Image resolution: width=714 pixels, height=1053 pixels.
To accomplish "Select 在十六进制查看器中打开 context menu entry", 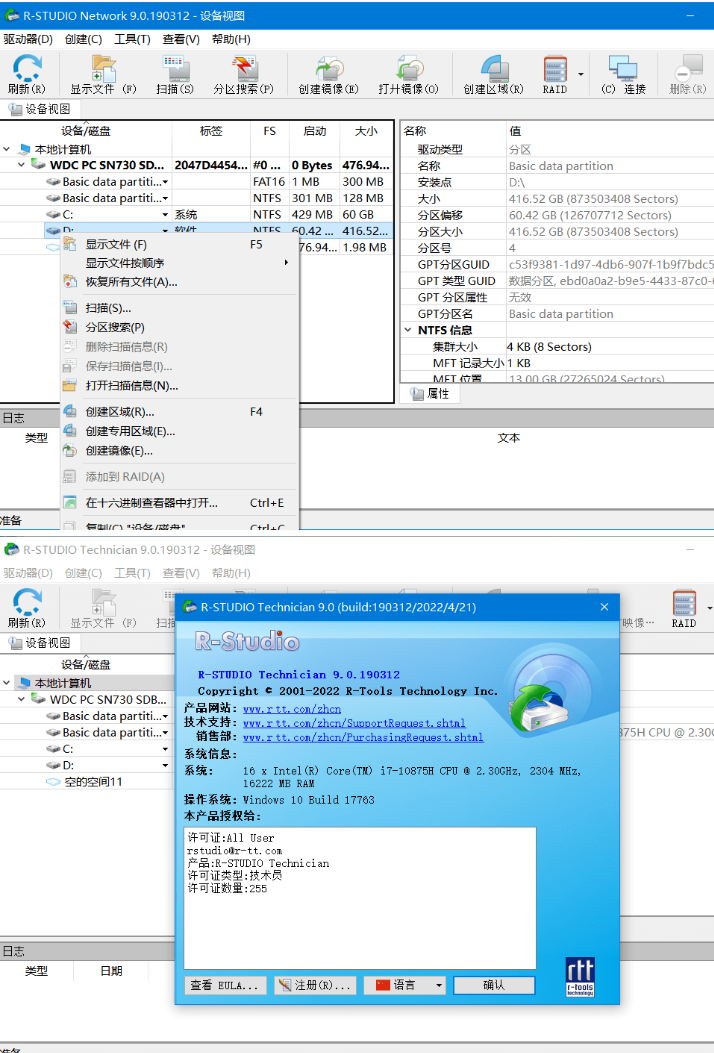I will click(151, 503).
